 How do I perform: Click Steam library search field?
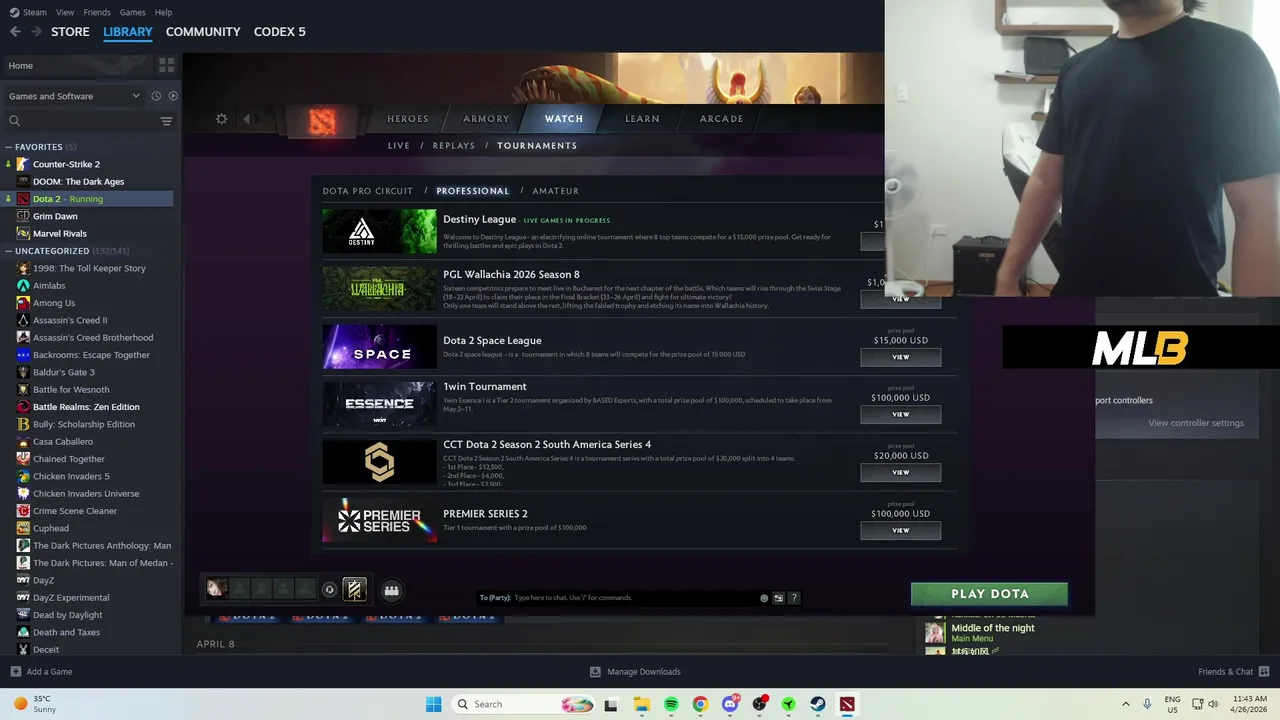coord(82,121)
